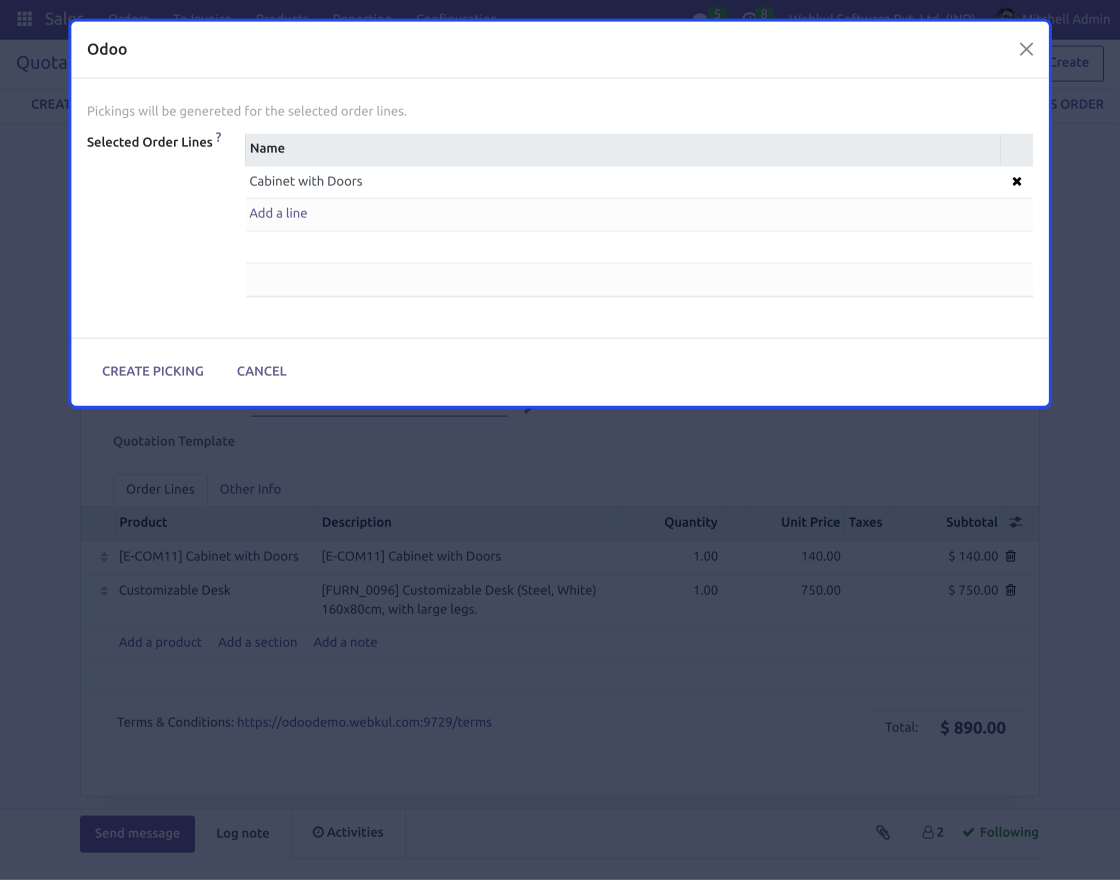Click the $ 890.00 total amount
The height and width of the screenshot is (880, 1120).
point(973,728)
